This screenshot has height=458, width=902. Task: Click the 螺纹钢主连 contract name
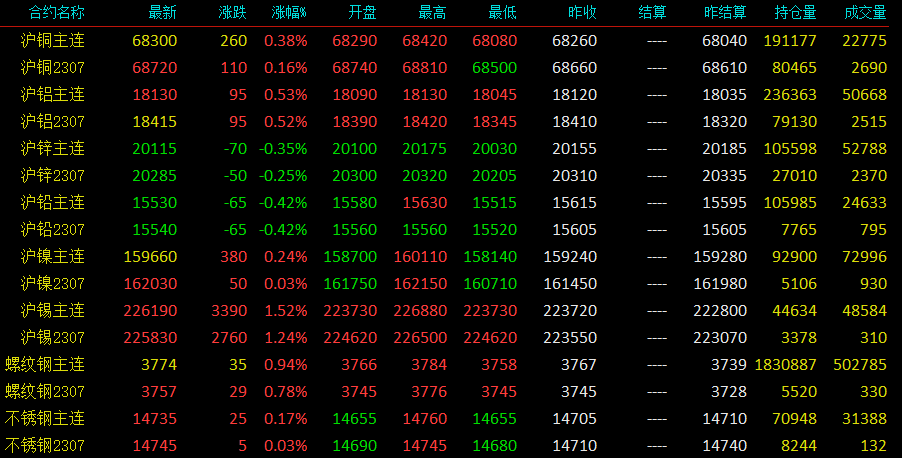(45, 364)
